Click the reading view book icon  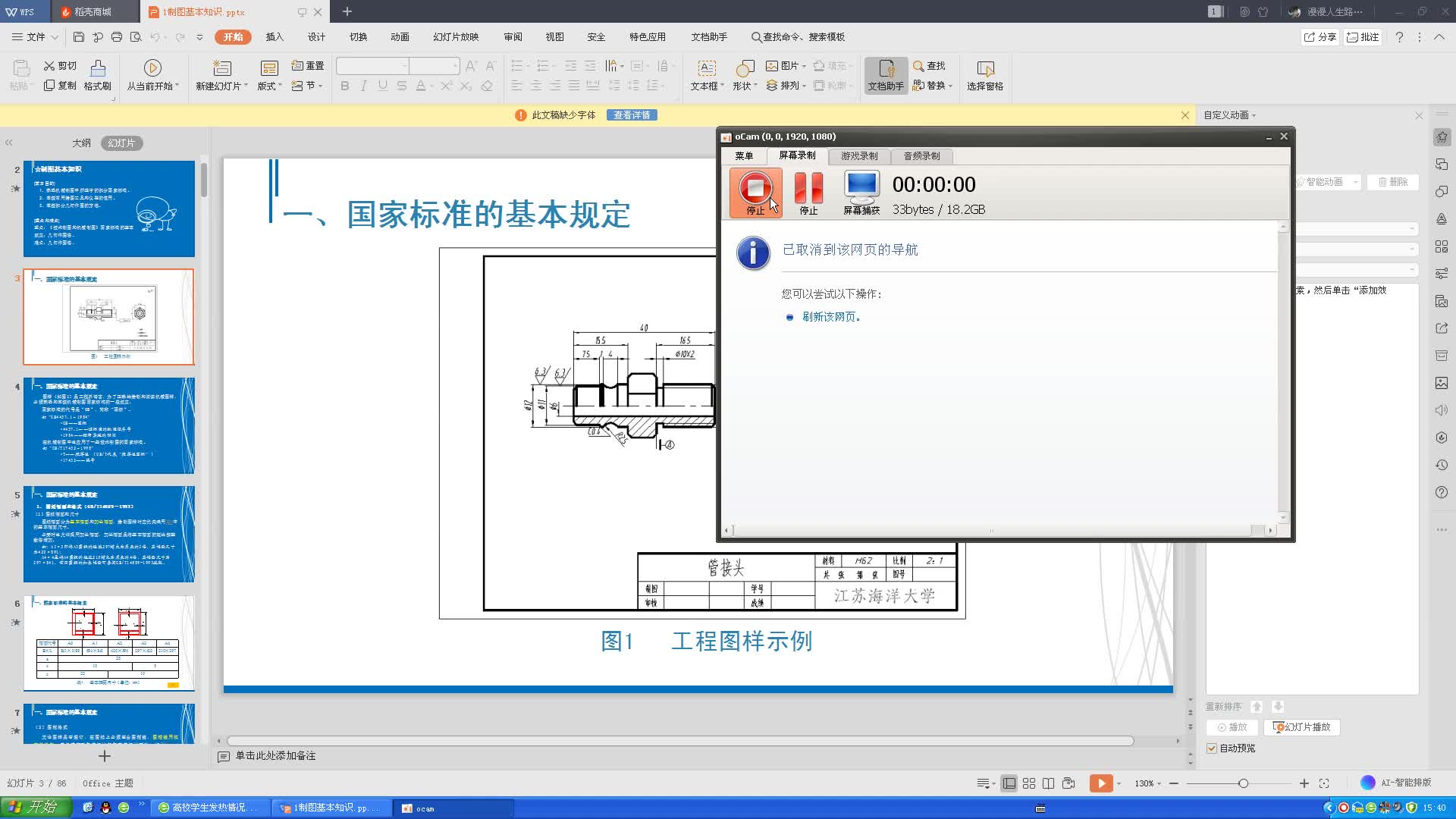point(1048,783)
